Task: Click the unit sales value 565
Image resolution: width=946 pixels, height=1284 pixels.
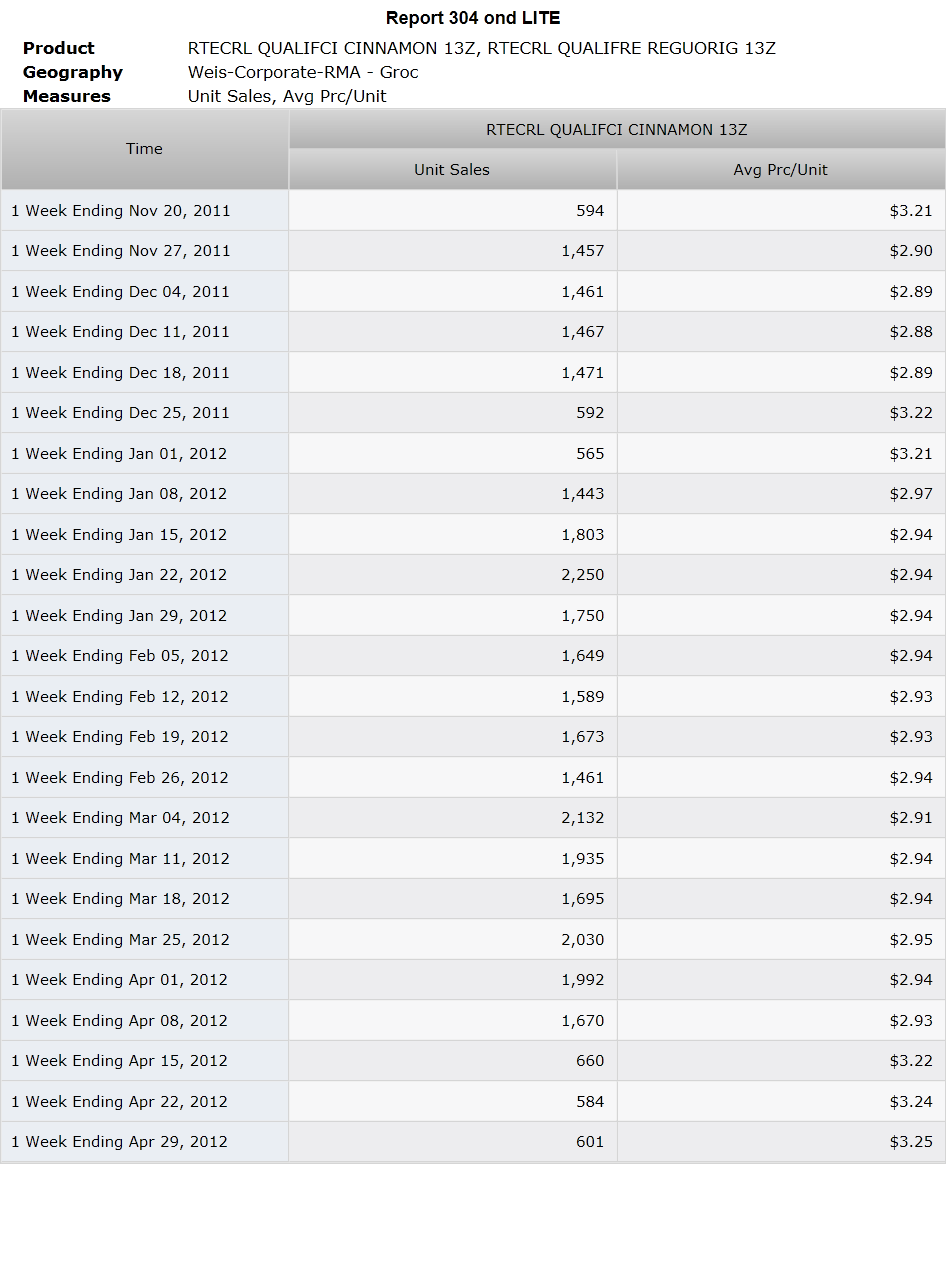Action: tap(590, 454)
